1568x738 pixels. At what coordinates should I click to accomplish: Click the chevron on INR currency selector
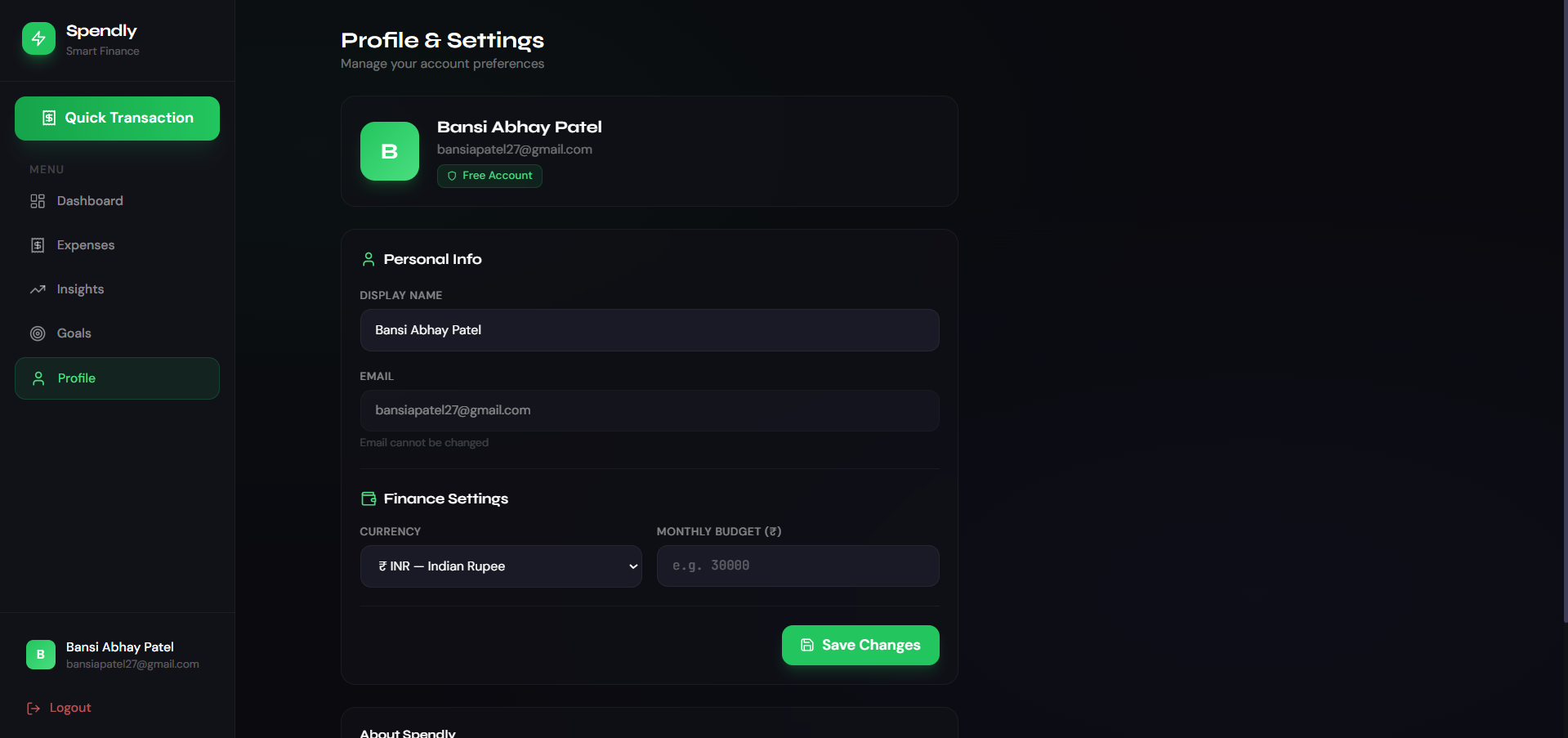pos(632,566)
